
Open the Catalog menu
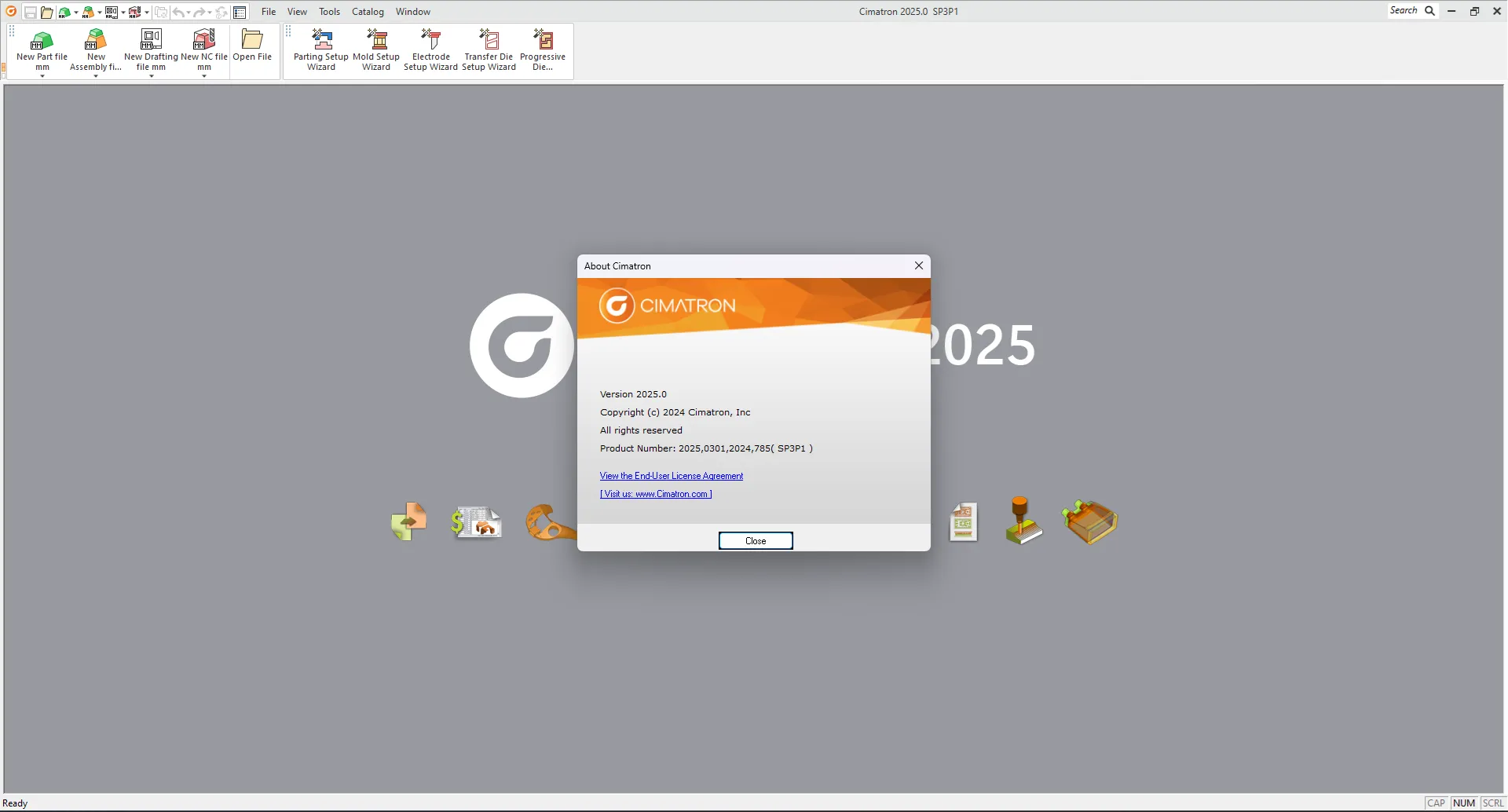(x=368, y=12)
